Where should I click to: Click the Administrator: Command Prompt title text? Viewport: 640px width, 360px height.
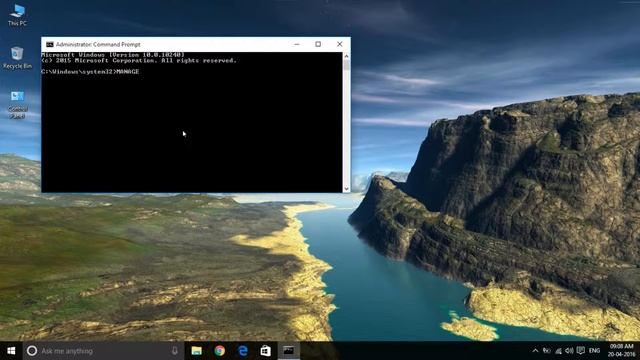(x=98, y=44)
